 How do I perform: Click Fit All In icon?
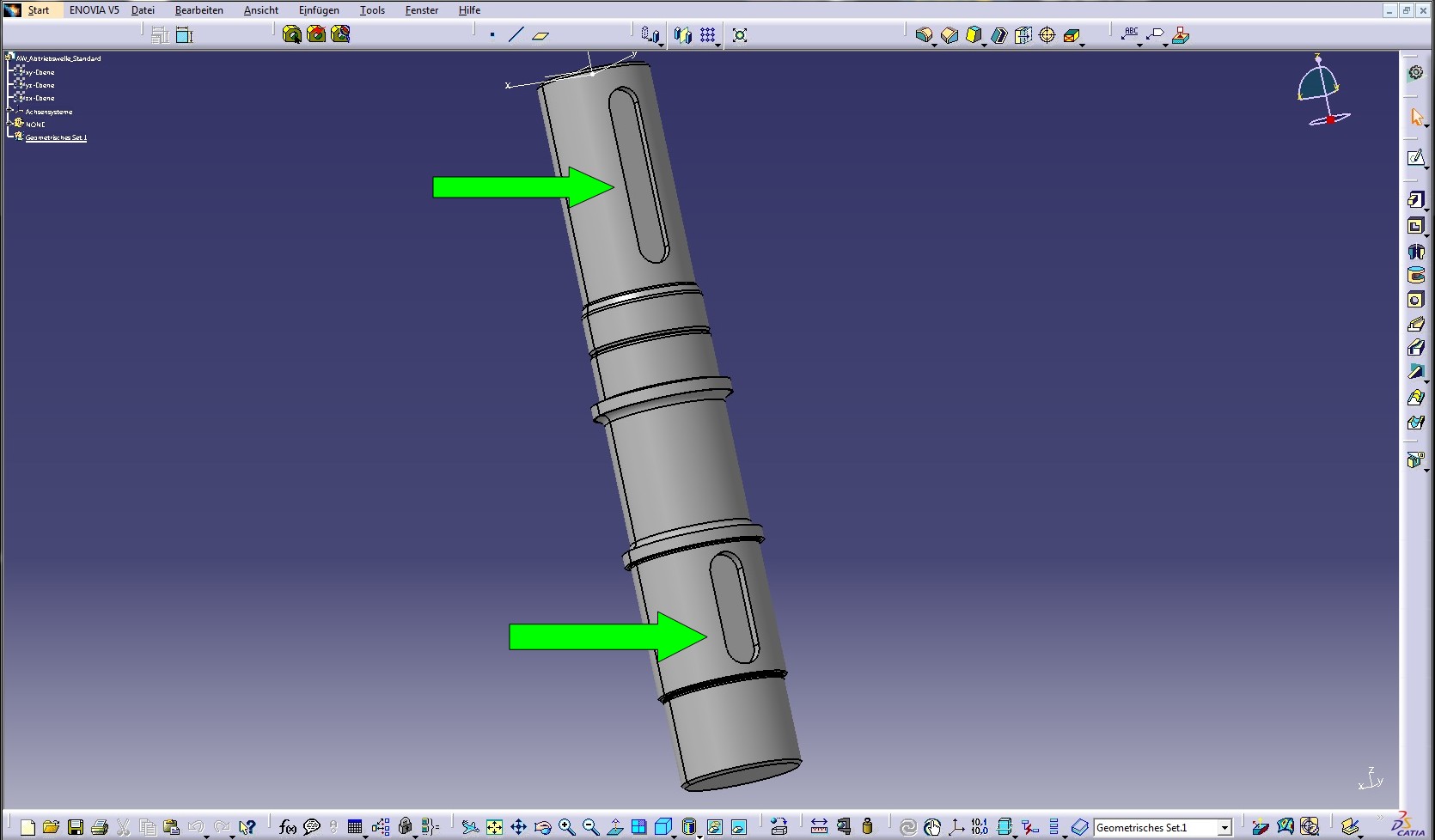click(x=494, y=827)
